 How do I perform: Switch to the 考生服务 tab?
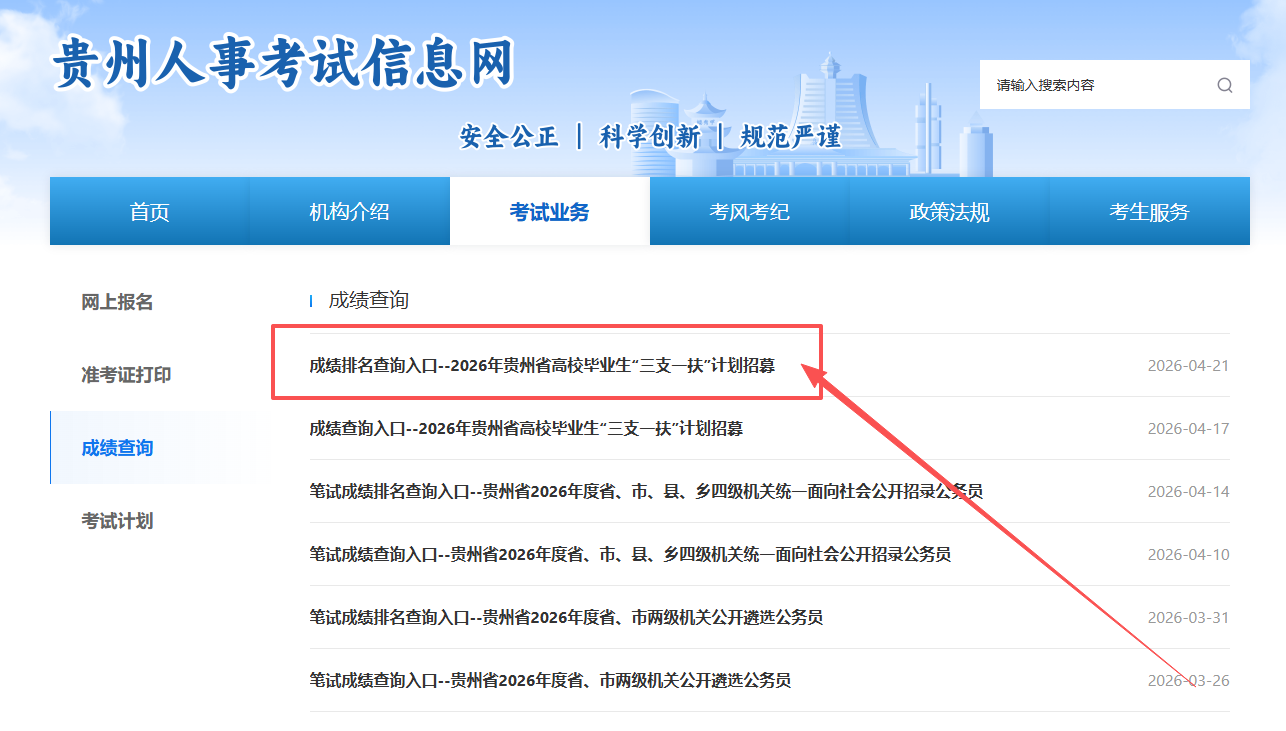1149,212
